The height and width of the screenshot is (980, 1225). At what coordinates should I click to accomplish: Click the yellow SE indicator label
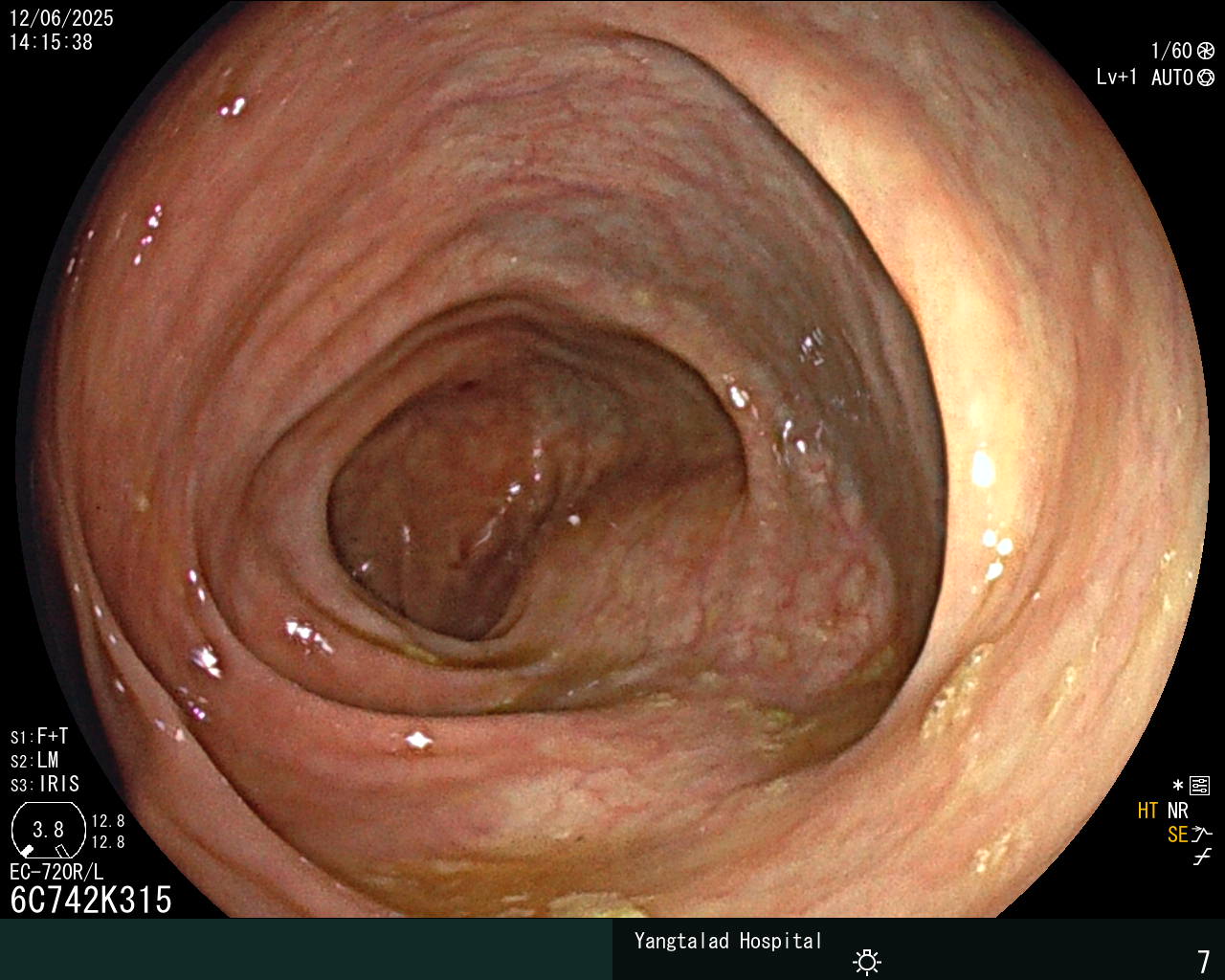(1178, 835)
